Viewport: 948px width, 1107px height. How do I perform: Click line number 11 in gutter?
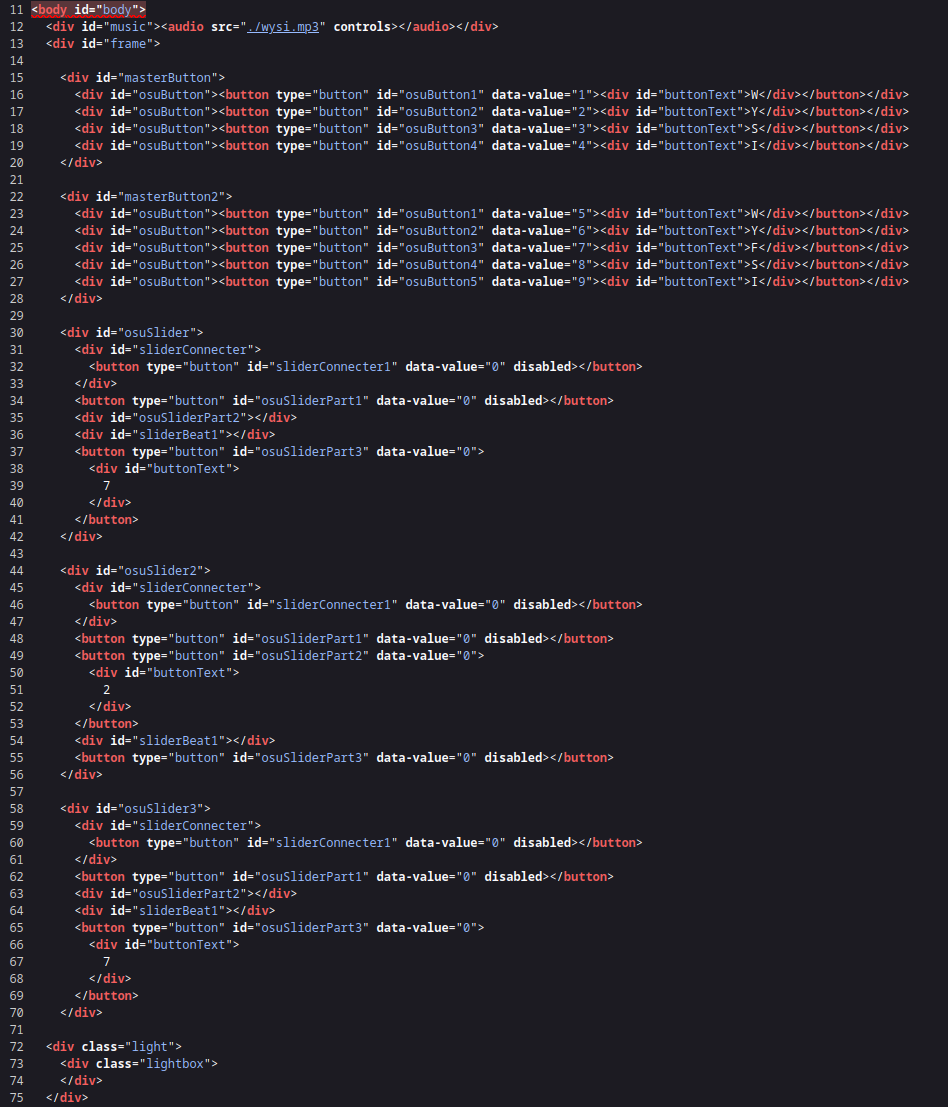16,10
